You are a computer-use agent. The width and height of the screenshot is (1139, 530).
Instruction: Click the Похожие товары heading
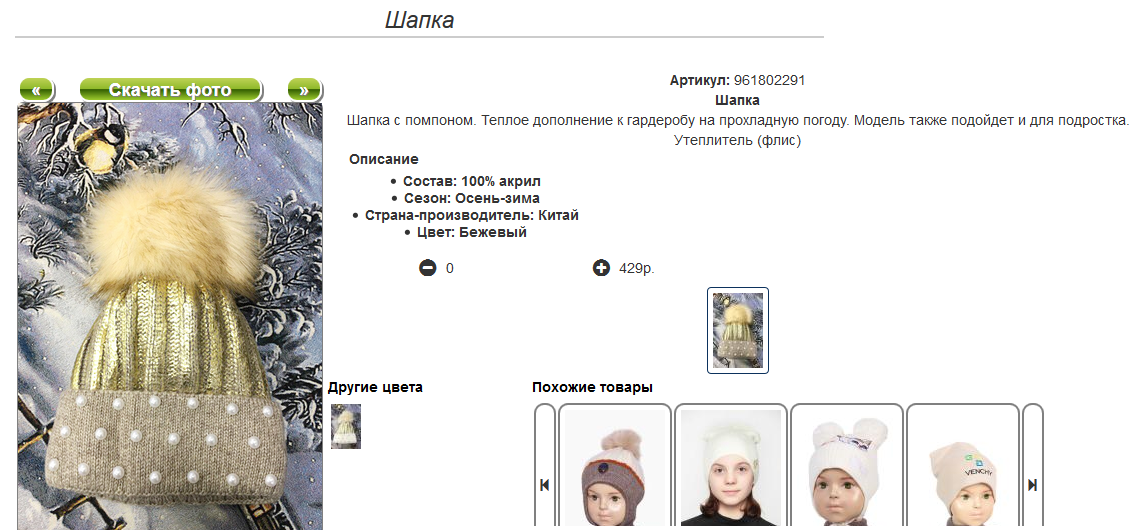click(x=592, y=388)
